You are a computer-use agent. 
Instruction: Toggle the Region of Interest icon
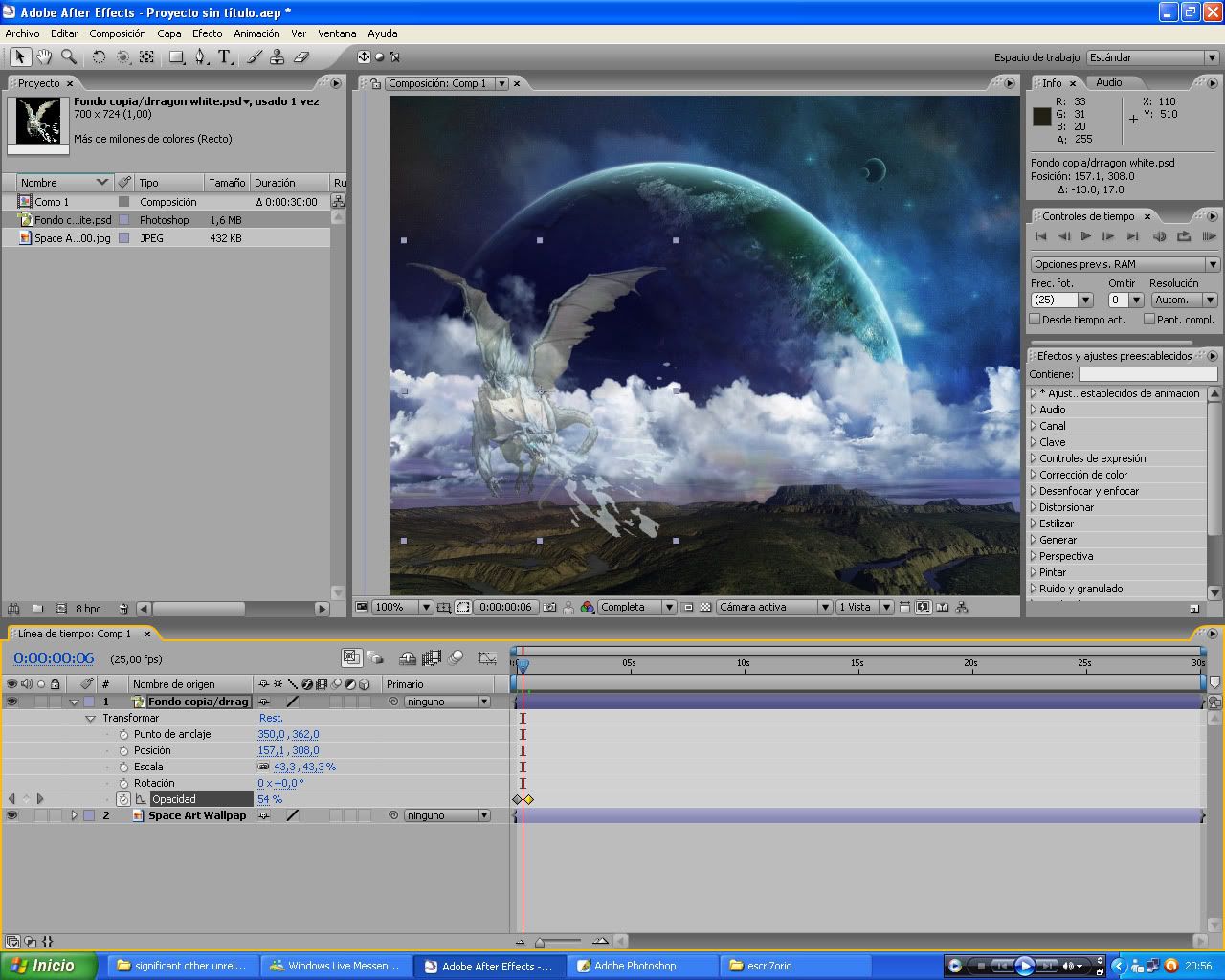(x=687, y=607)
